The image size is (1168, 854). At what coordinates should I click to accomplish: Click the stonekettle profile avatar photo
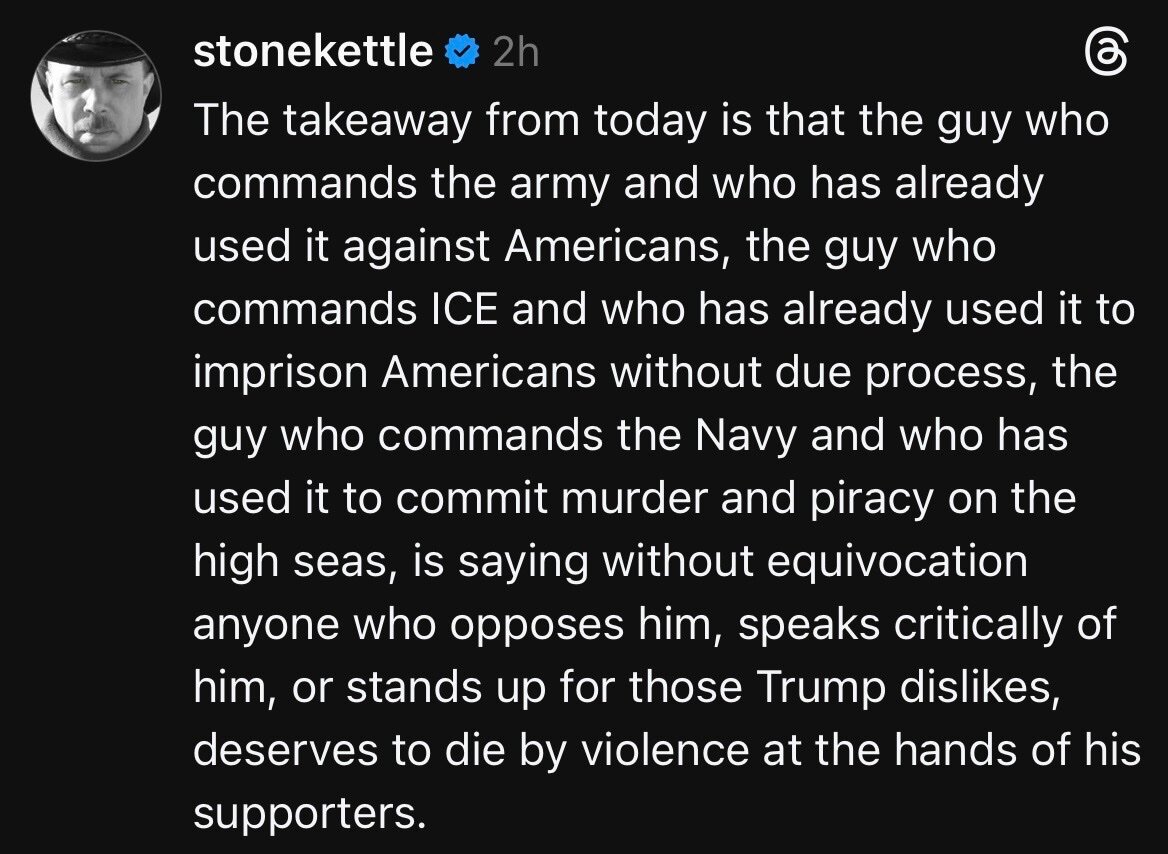pyautogui.click(x=97, y=97)
